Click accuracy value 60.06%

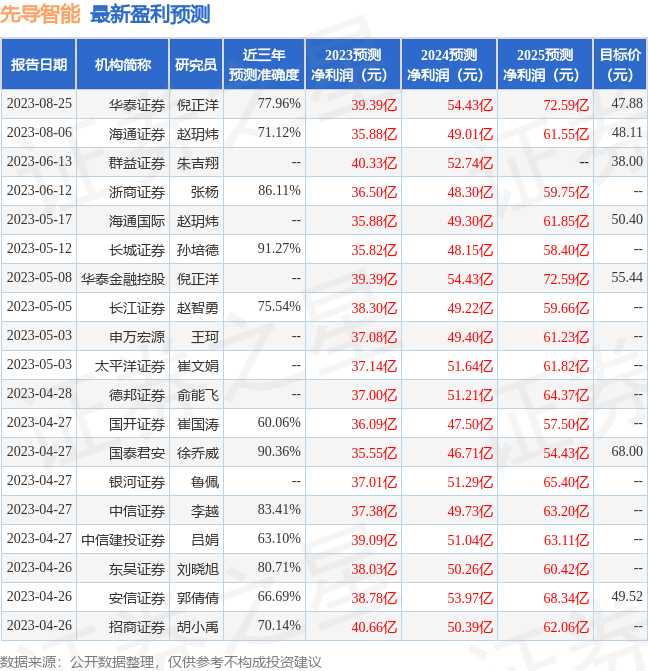tap(279, 422)
